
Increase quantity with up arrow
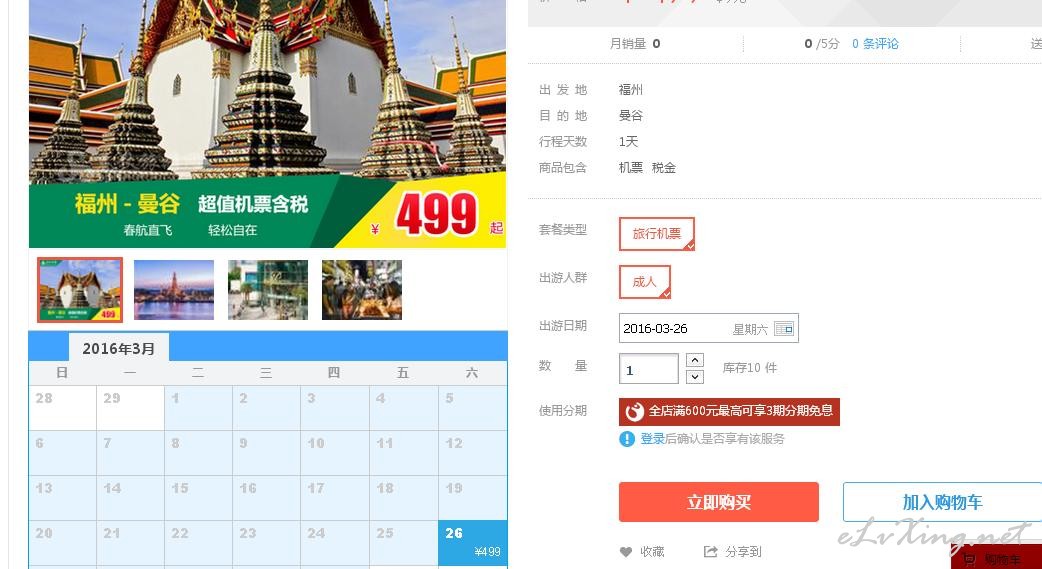pos(694,360)
